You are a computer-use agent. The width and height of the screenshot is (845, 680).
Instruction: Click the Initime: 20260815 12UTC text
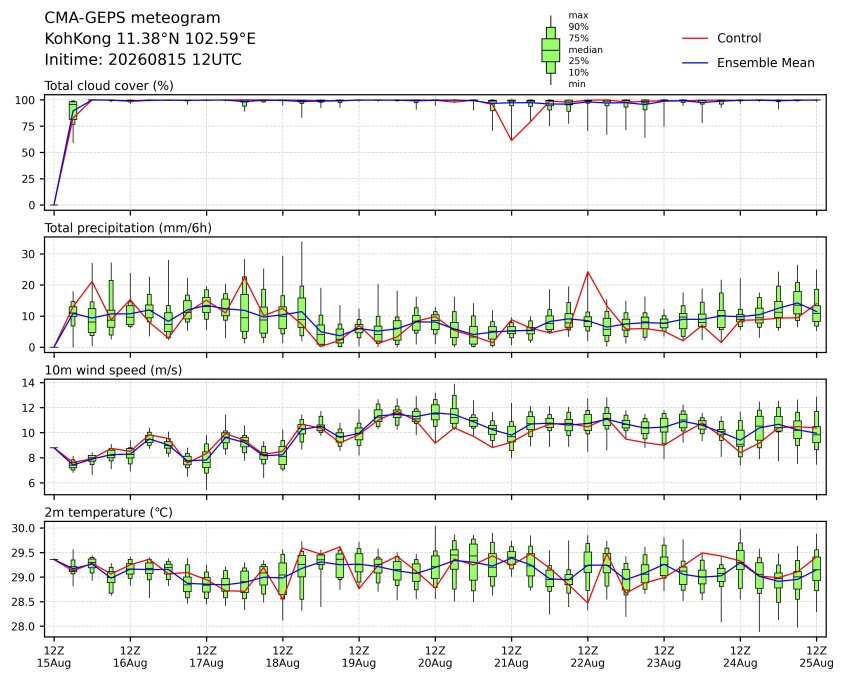tap(143, 59)
